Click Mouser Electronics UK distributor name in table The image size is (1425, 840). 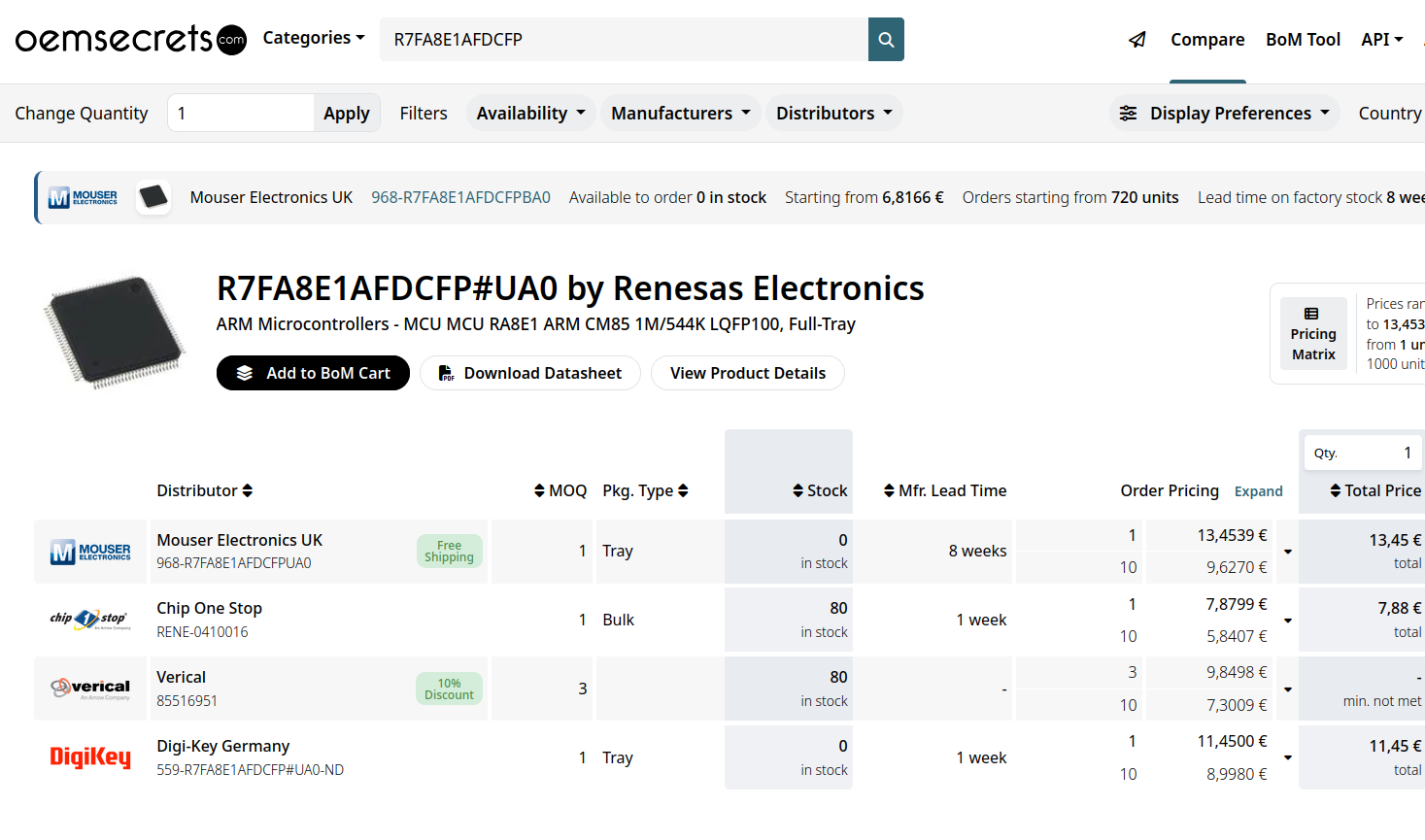tap(240, 540)
